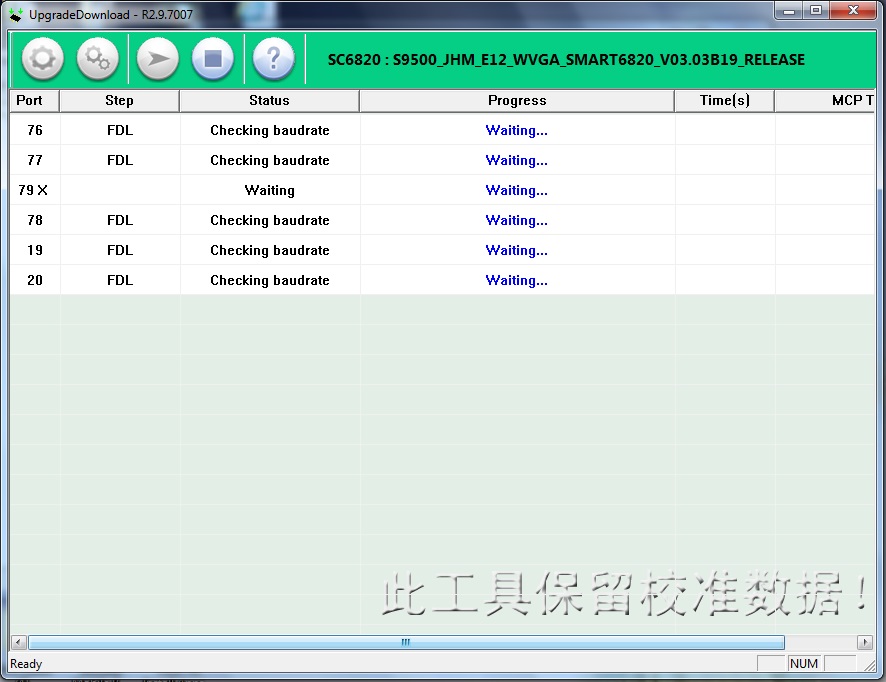Viewport: 886px width, 682px height.
Task: Click Checking baudrate status for port 78
Action: (x=270, y=220)
